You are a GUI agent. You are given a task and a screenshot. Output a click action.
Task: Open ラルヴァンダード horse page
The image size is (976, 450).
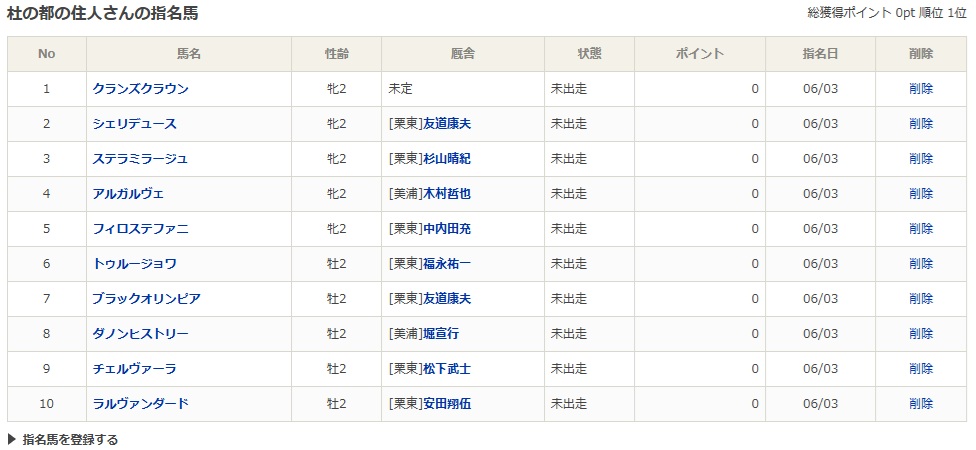[140, 404]
